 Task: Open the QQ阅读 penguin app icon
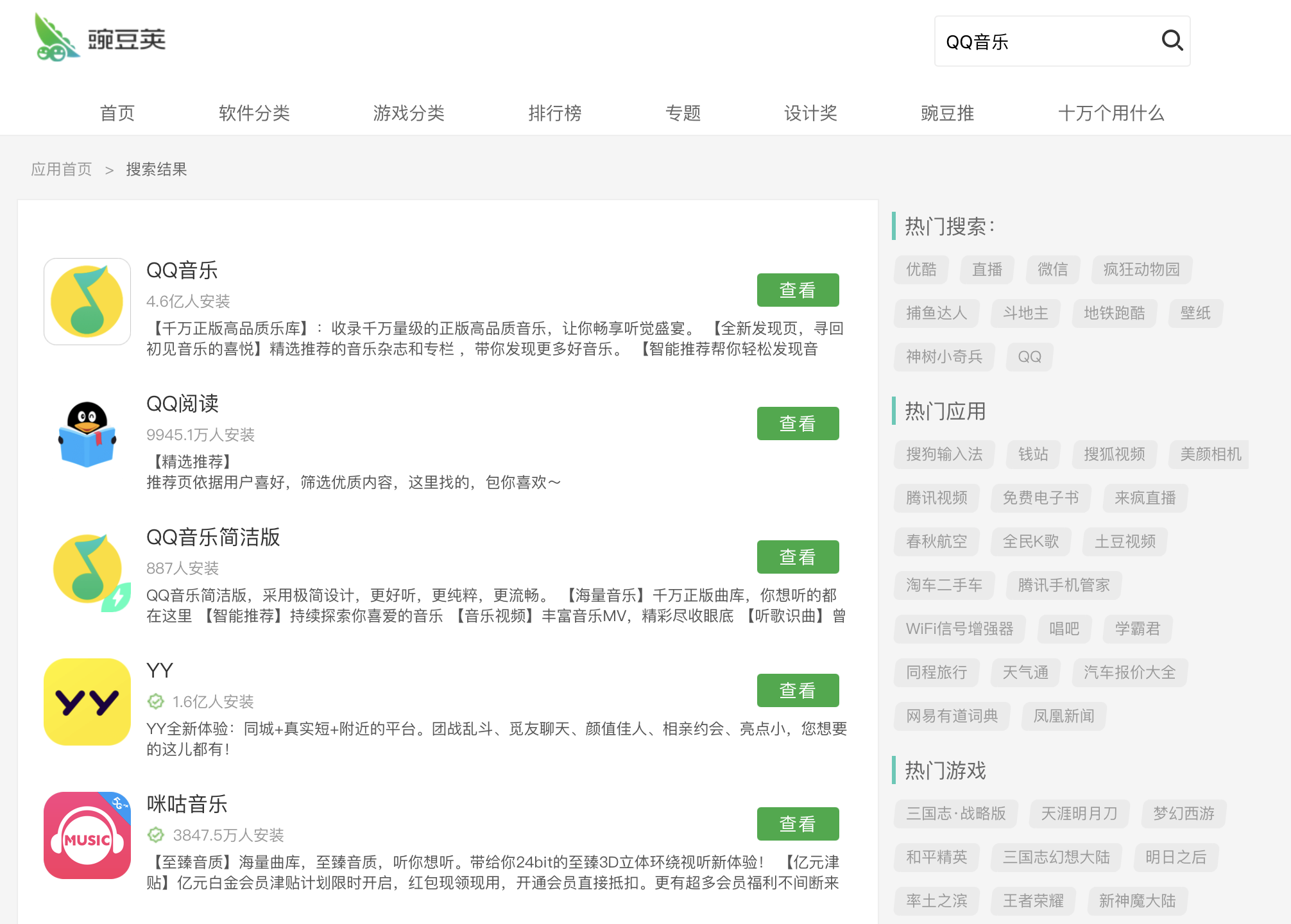(x=87, y=434)
